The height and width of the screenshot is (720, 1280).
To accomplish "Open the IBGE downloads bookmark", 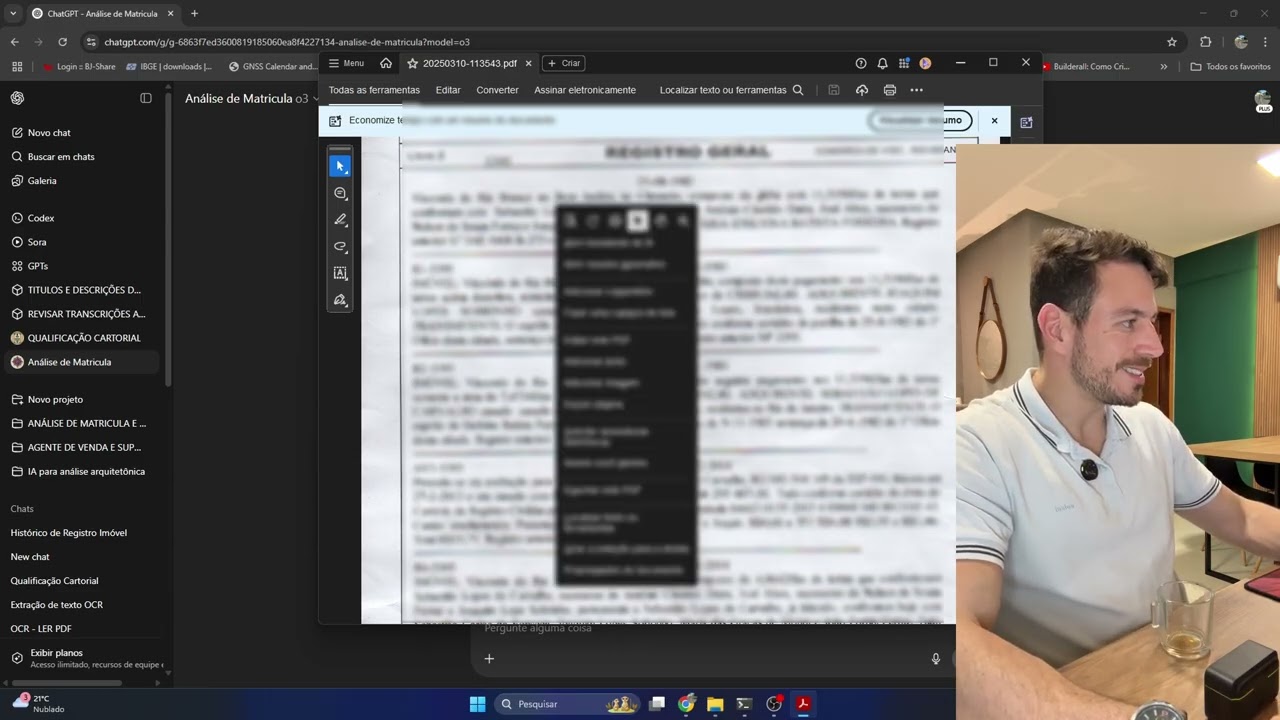I will pyautogui.click(x=168, y=66).
